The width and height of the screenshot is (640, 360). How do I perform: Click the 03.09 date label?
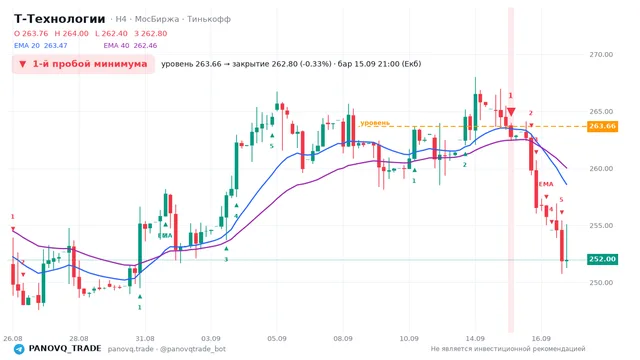click(211, 338)
